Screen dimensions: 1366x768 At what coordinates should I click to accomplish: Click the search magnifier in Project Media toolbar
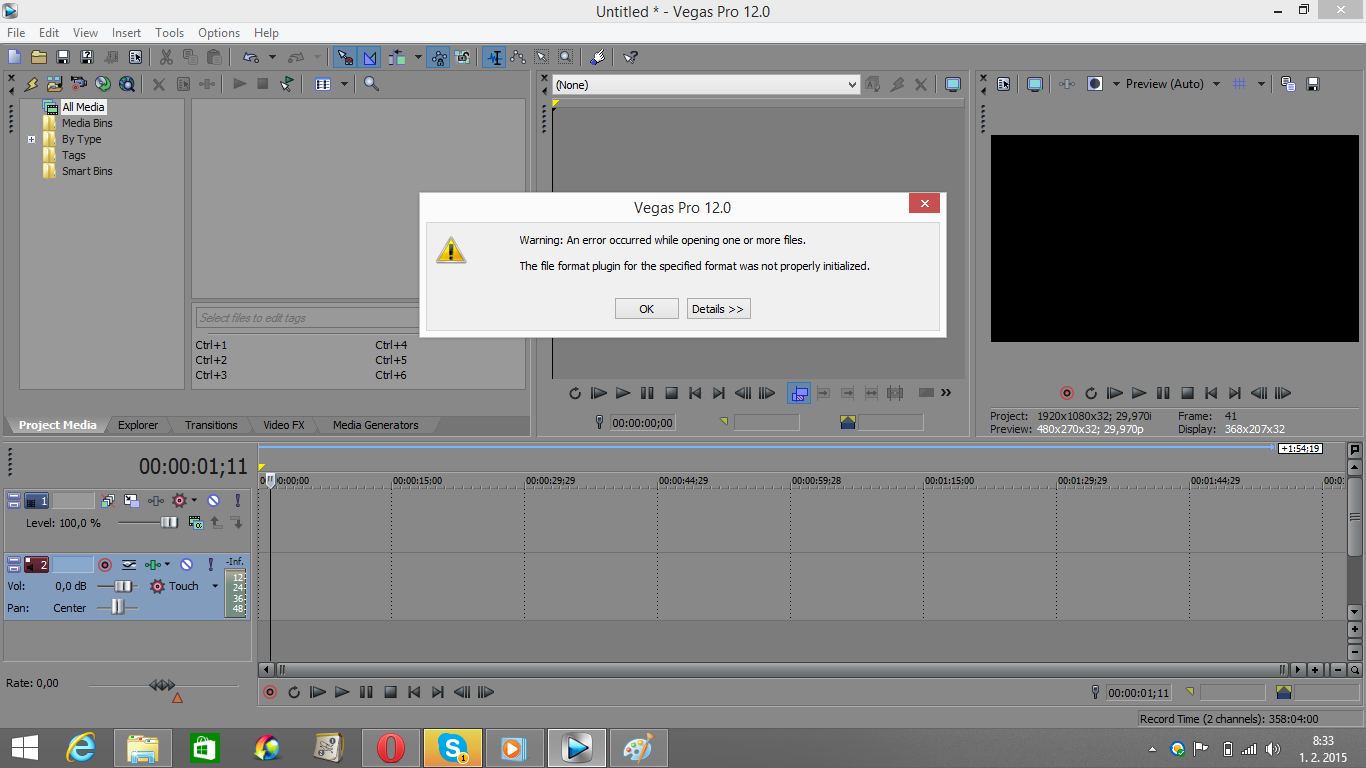(x=371, y=84)
